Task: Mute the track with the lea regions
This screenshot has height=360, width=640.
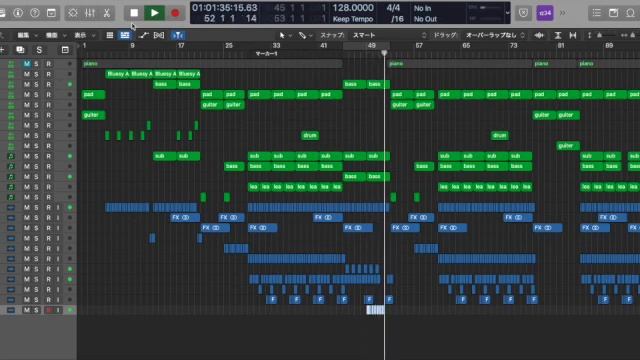Action: click(x=27, y=187)
